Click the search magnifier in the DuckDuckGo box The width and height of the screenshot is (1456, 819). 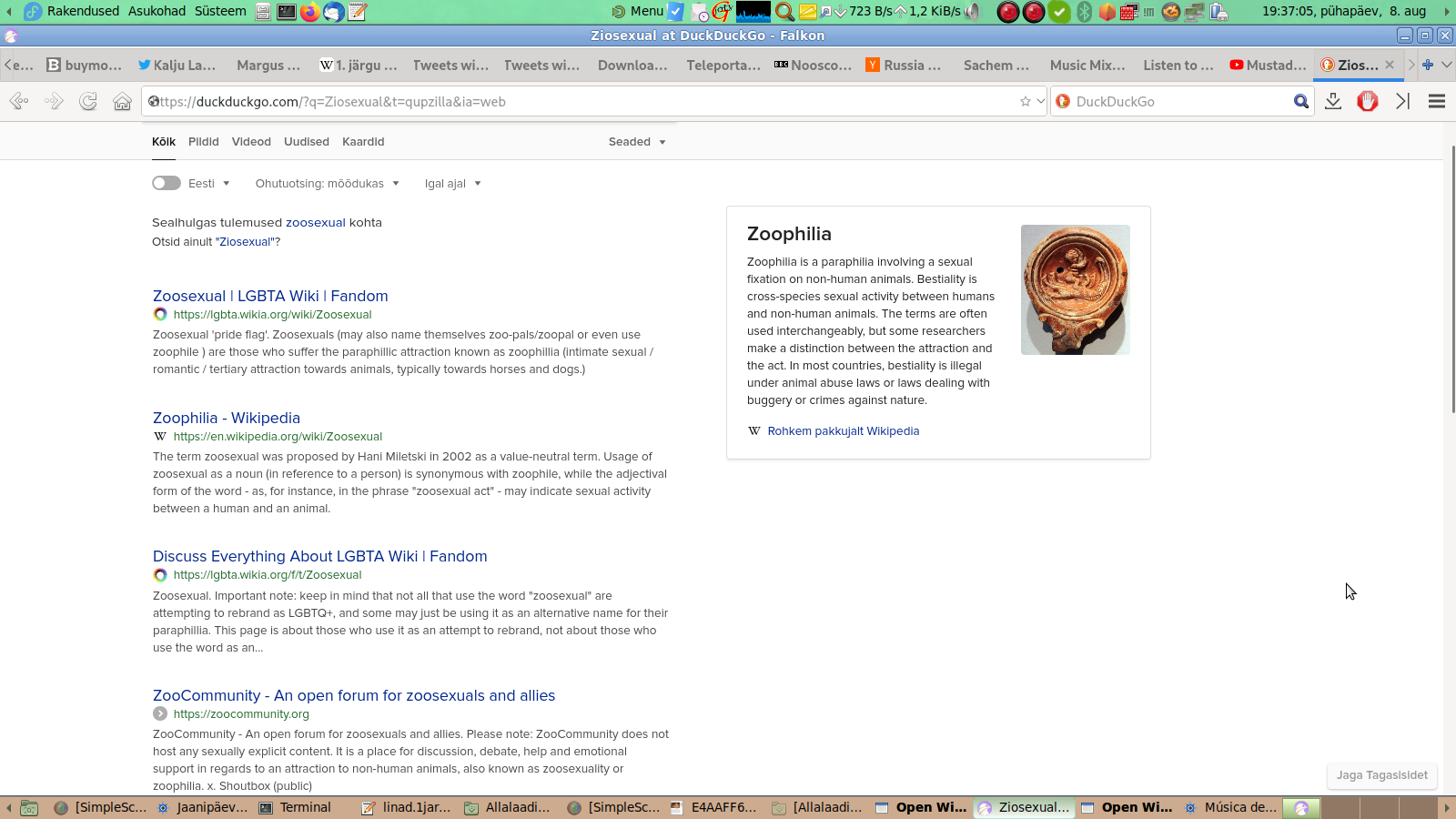1301,101
